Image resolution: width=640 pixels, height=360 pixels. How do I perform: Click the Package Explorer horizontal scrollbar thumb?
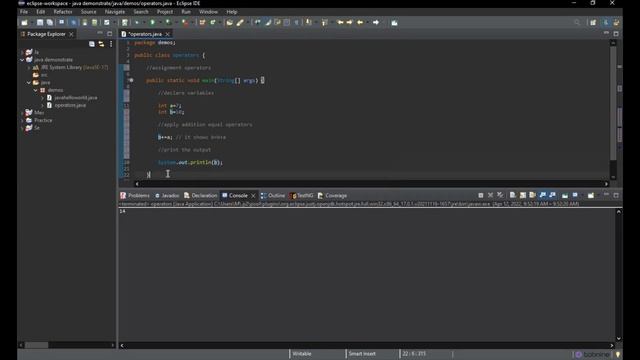pos(37,345)
